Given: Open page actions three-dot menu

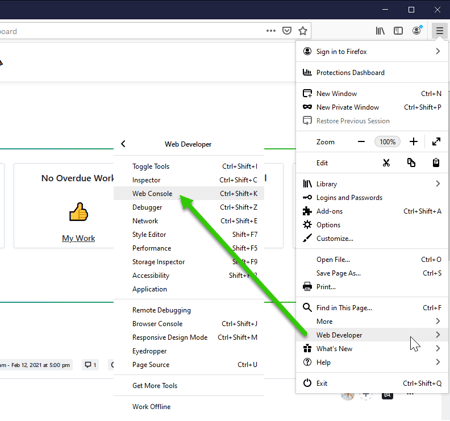Looking at the screenshot, I should [271, 31].
